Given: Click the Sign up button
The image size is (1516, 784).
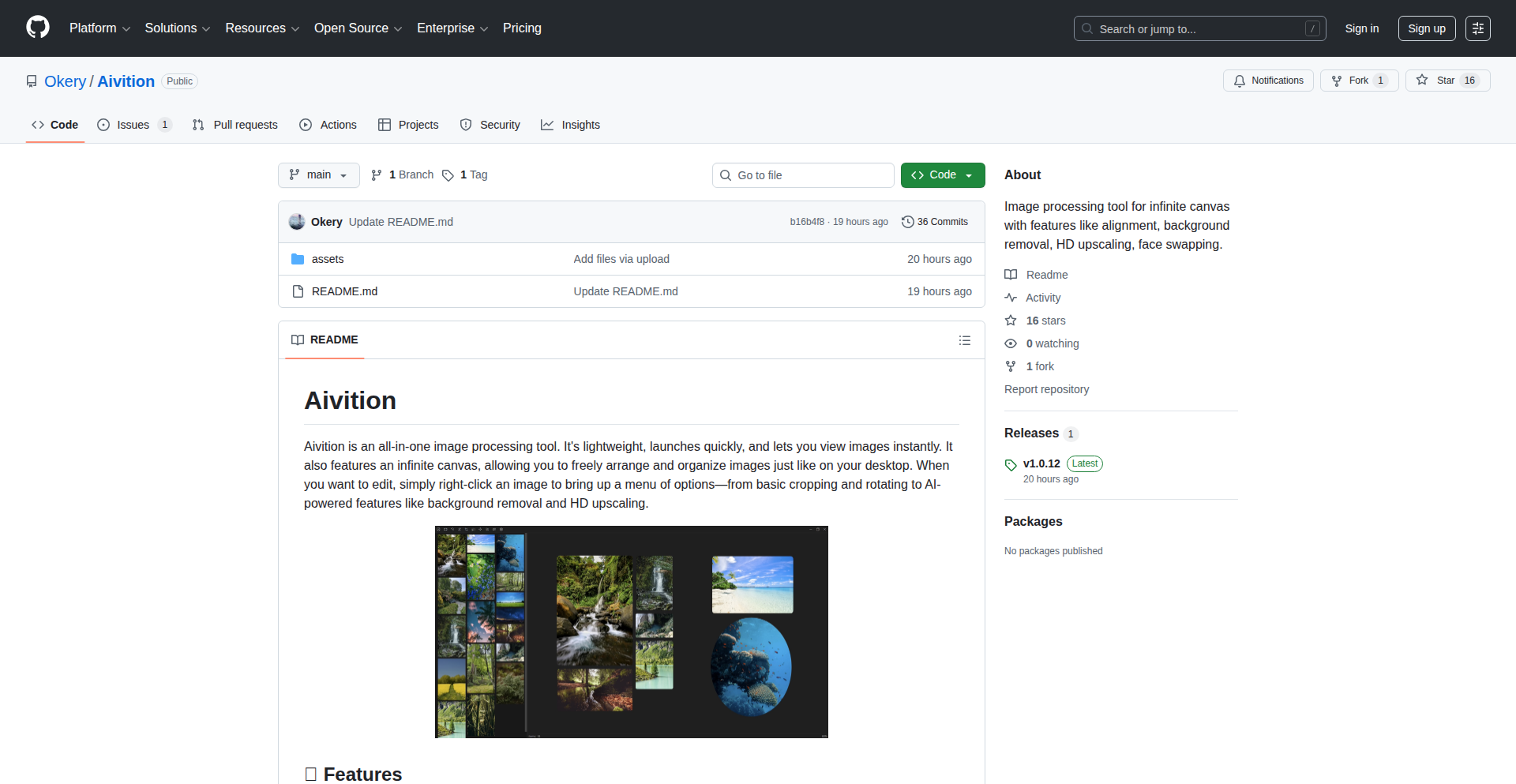Looking at the screenshot, I should 1427,28.
